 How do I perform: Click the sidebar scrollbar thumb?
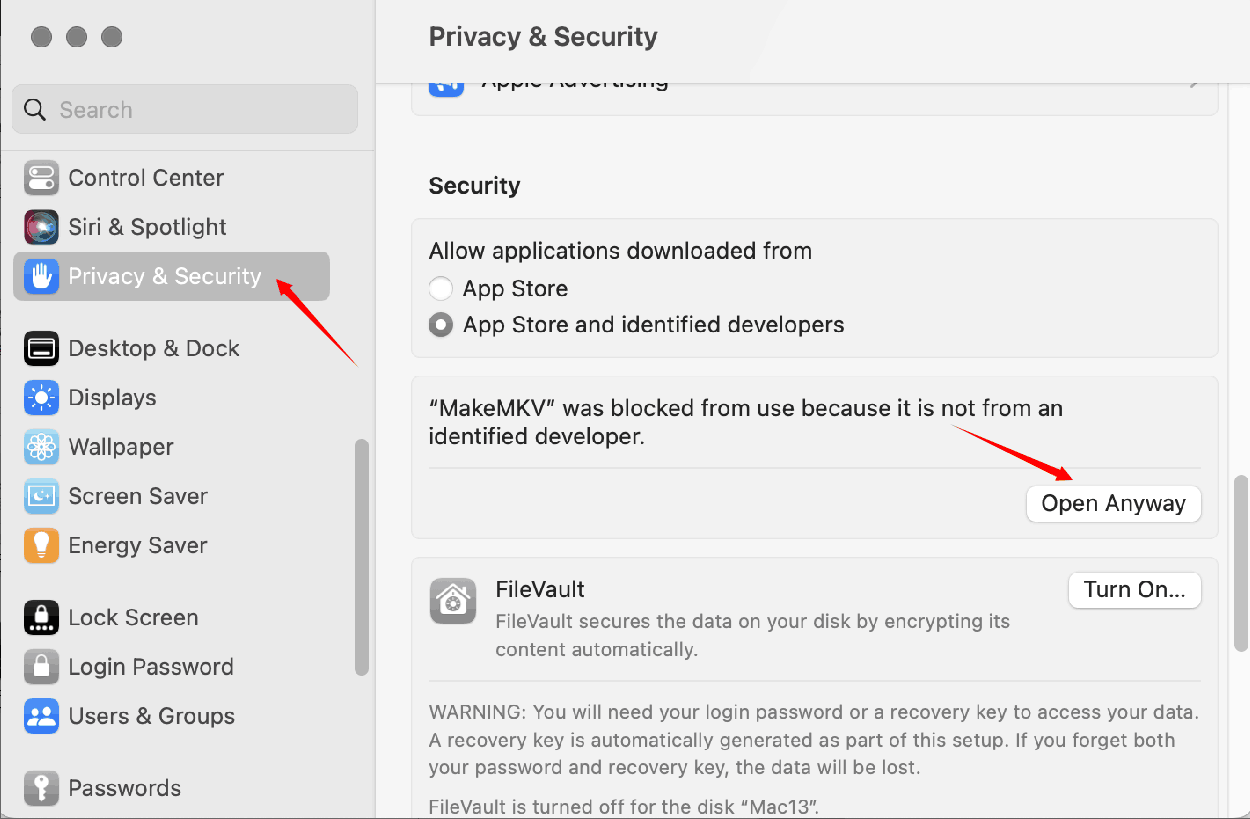point(362,557)
